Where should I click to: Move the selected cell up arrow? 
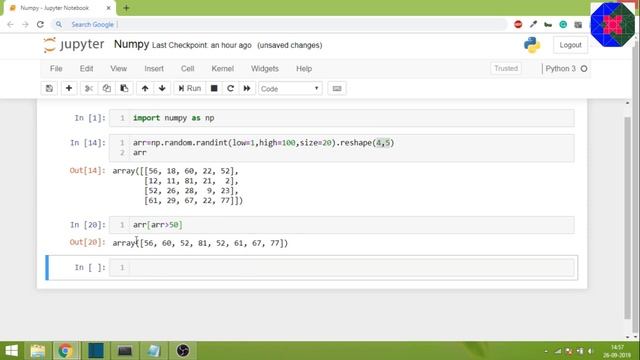click(145, 89)
